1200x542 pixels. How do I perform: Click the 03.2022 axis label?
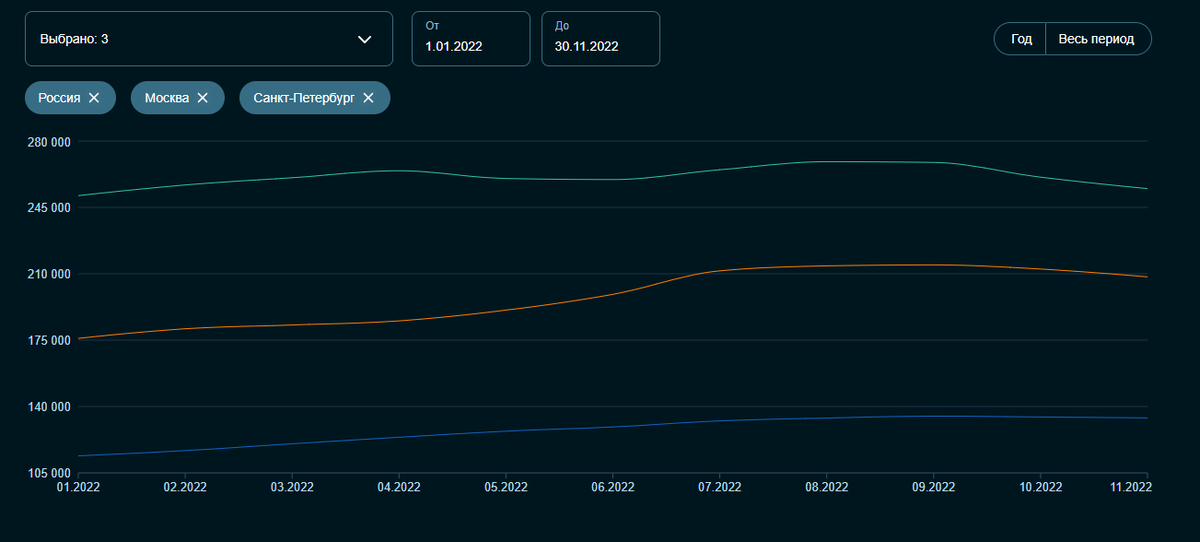coord(292,487)
